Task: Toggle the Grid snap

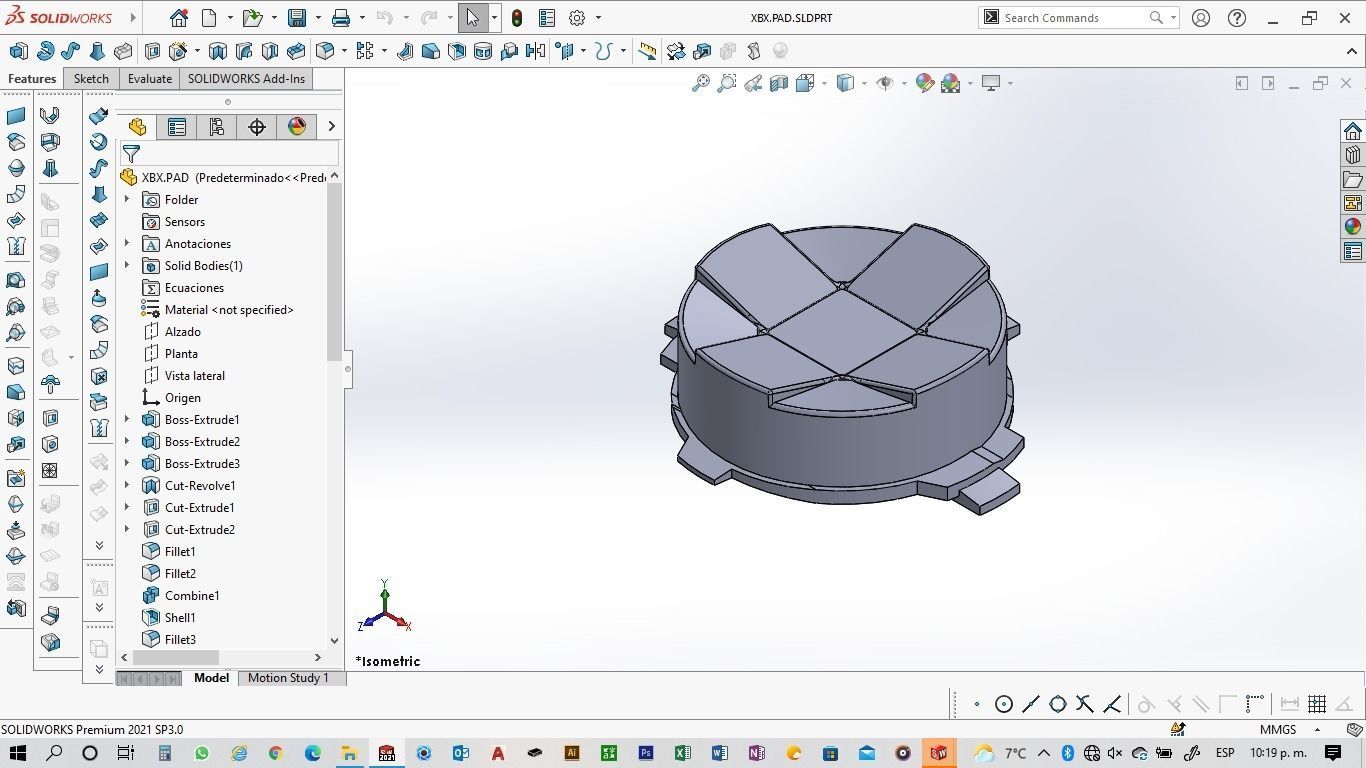Action: click(1317, 704)
